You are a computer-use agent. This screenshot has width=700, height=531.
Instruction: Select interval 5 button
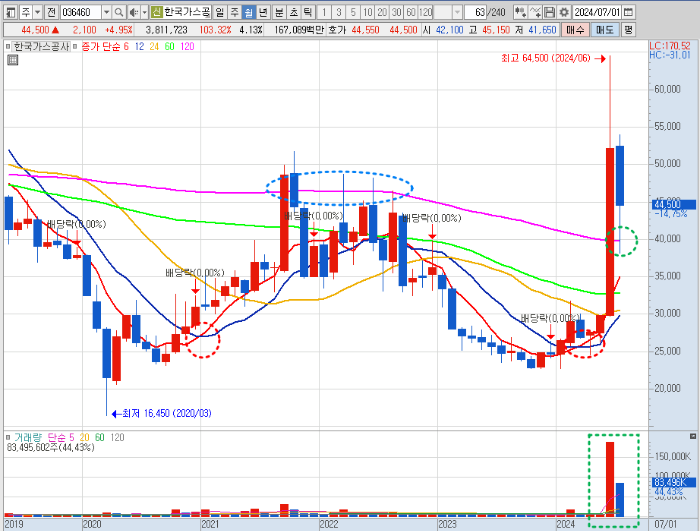click(x=353, y=12)
